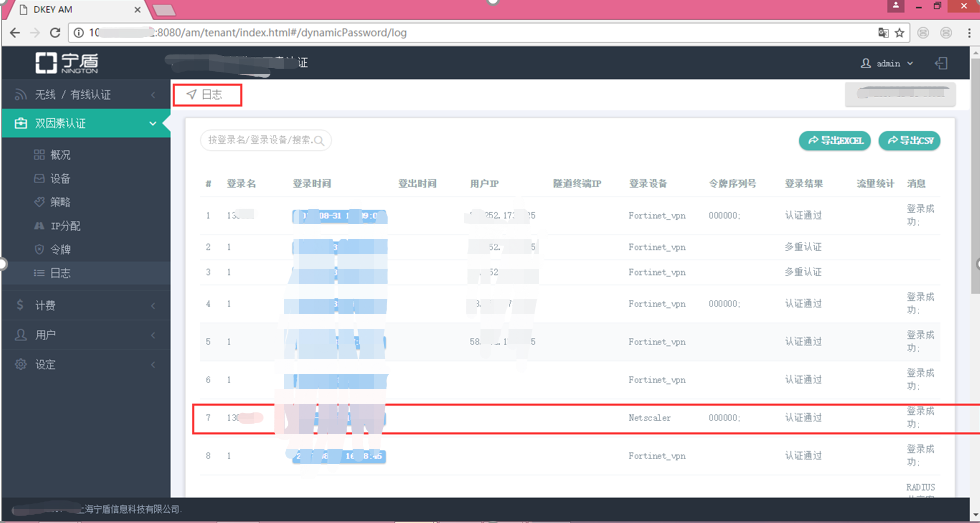Screen dimensions: 980x523
Task: Click Netscaler in row 7
Action: click(x=649, y=417)
